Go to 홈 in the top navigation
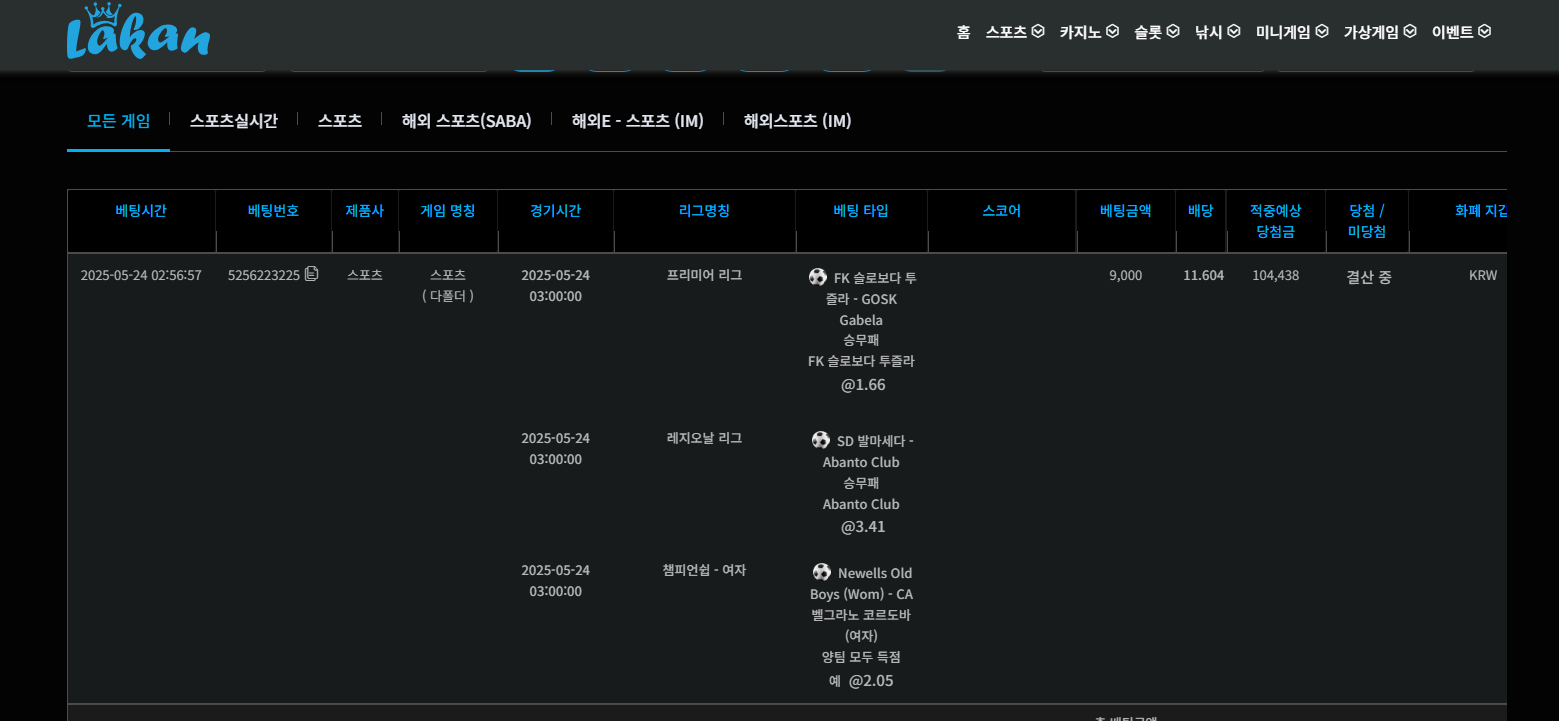The width and height of the screenshot is (1559, 721). pos(963,32)
